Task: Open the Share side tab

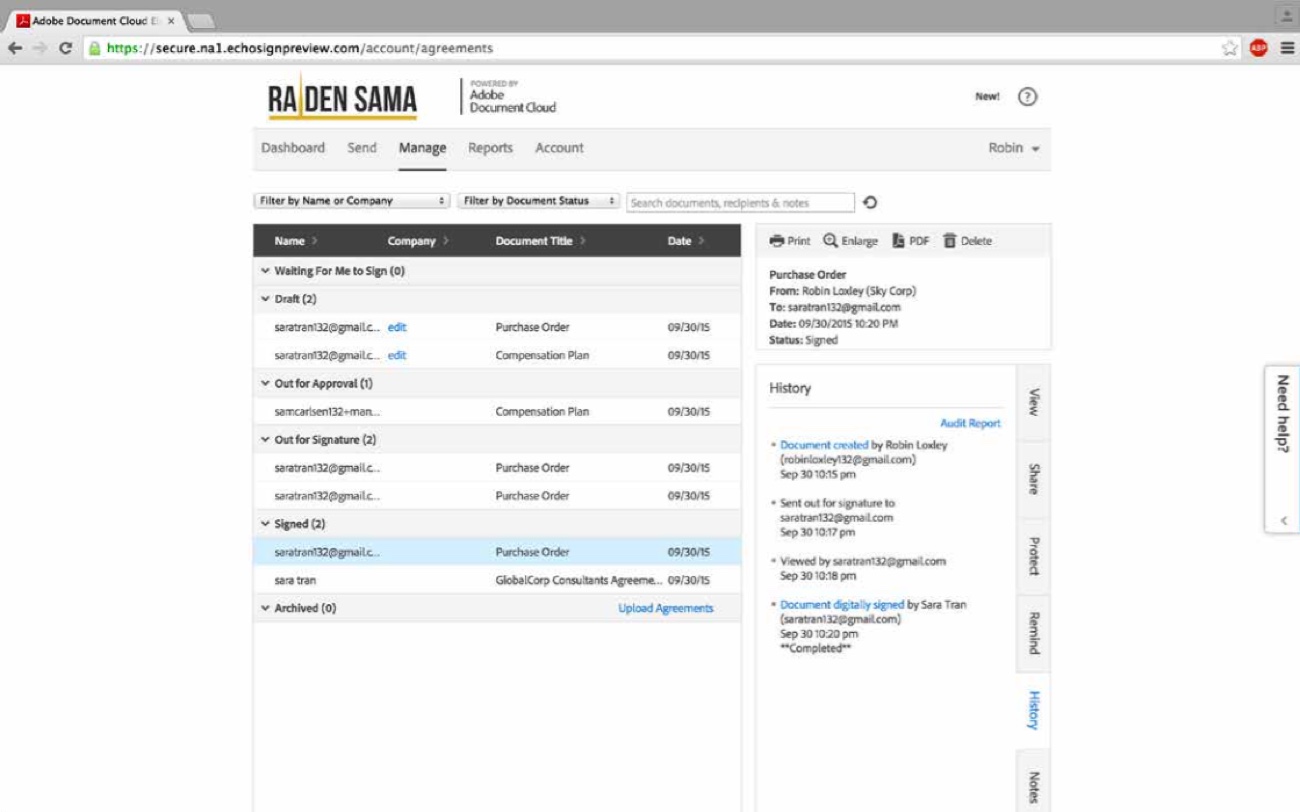Action: [x=1034, y=479]
